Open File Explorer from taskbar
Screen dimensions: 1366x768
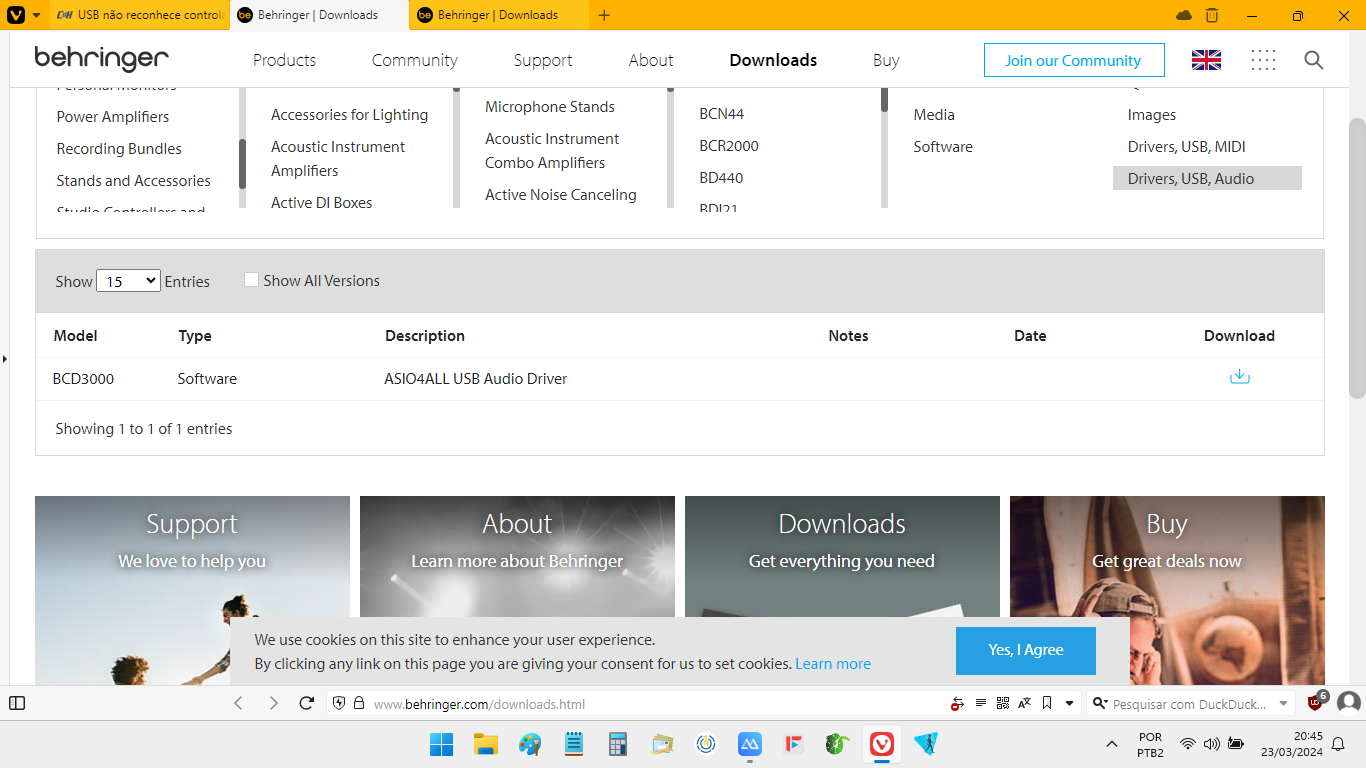(x=486, y=744)
